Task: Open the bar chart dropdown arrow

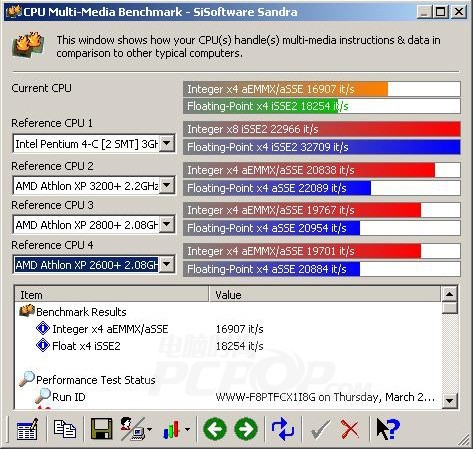Action: point(188,429)
